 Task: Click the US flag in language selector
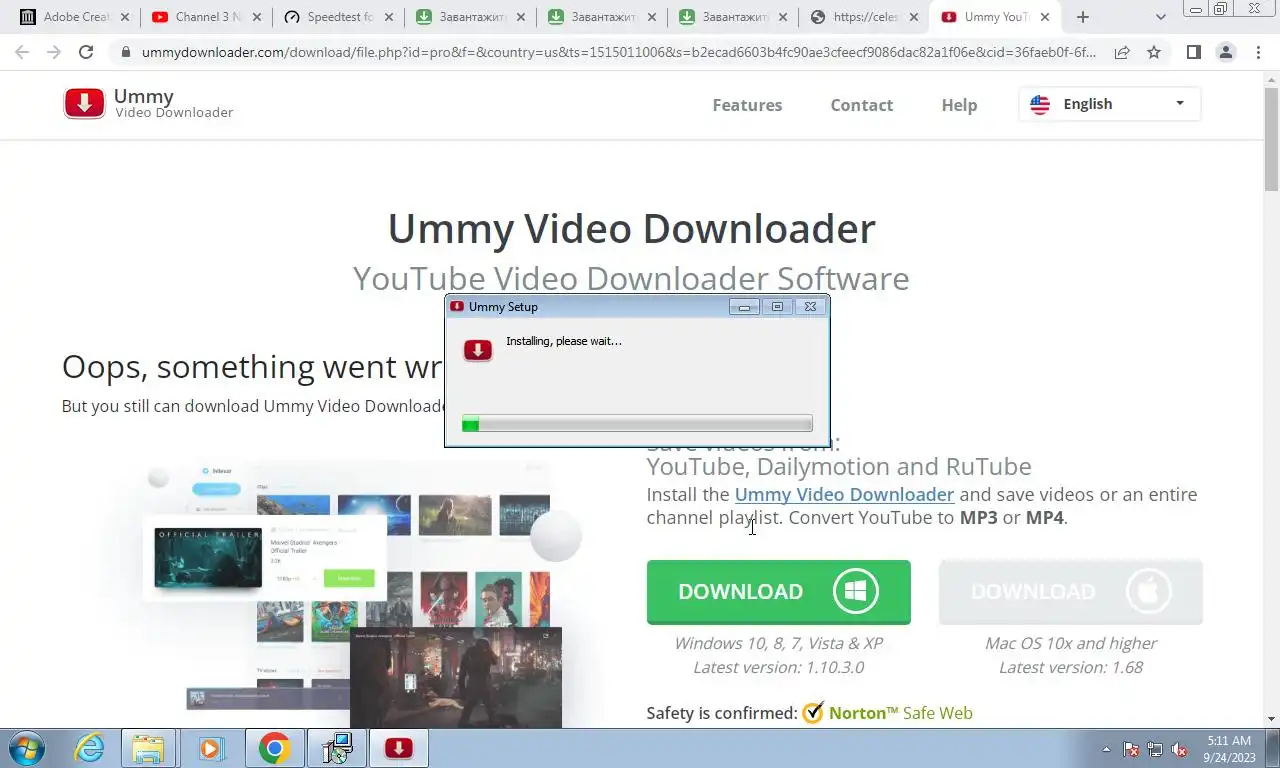click(1040, 104)
